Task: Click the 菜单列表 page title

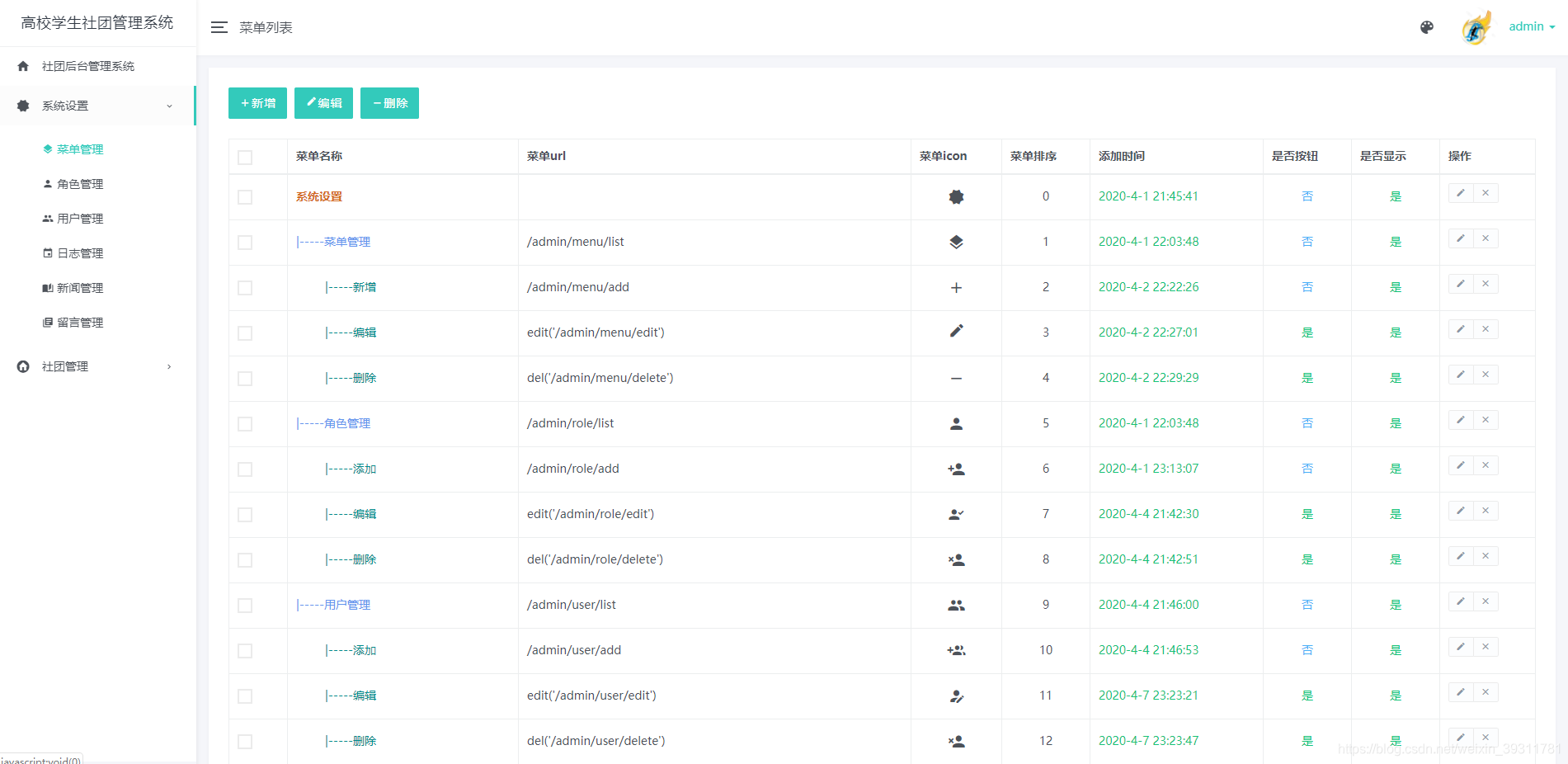Action: 266,28
